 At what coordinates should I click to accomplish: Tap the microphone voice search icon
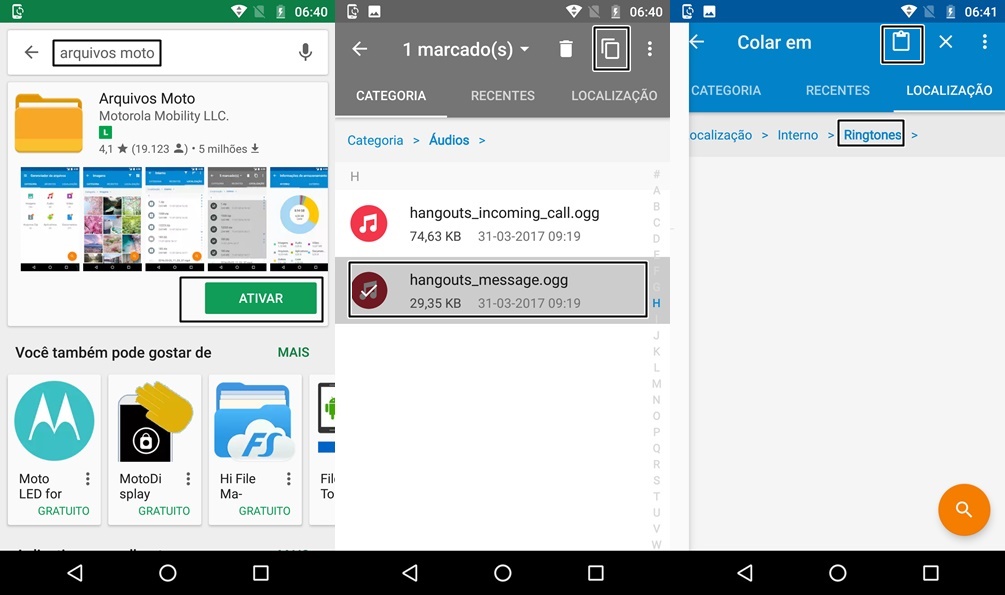coord(306,52)
